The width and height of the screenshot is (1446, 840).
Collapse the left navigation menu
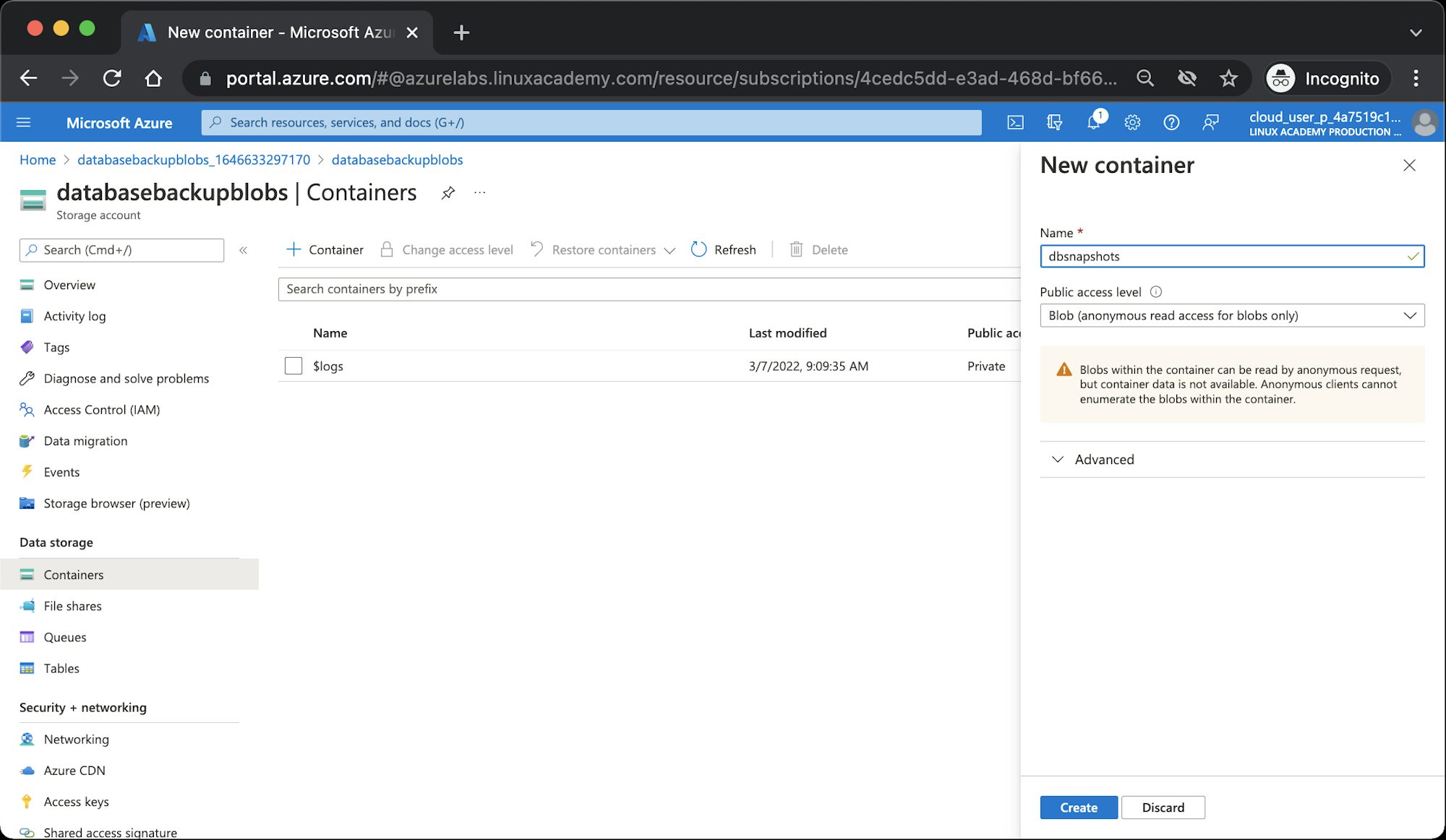pyautogui.click(x=243, y=249)
